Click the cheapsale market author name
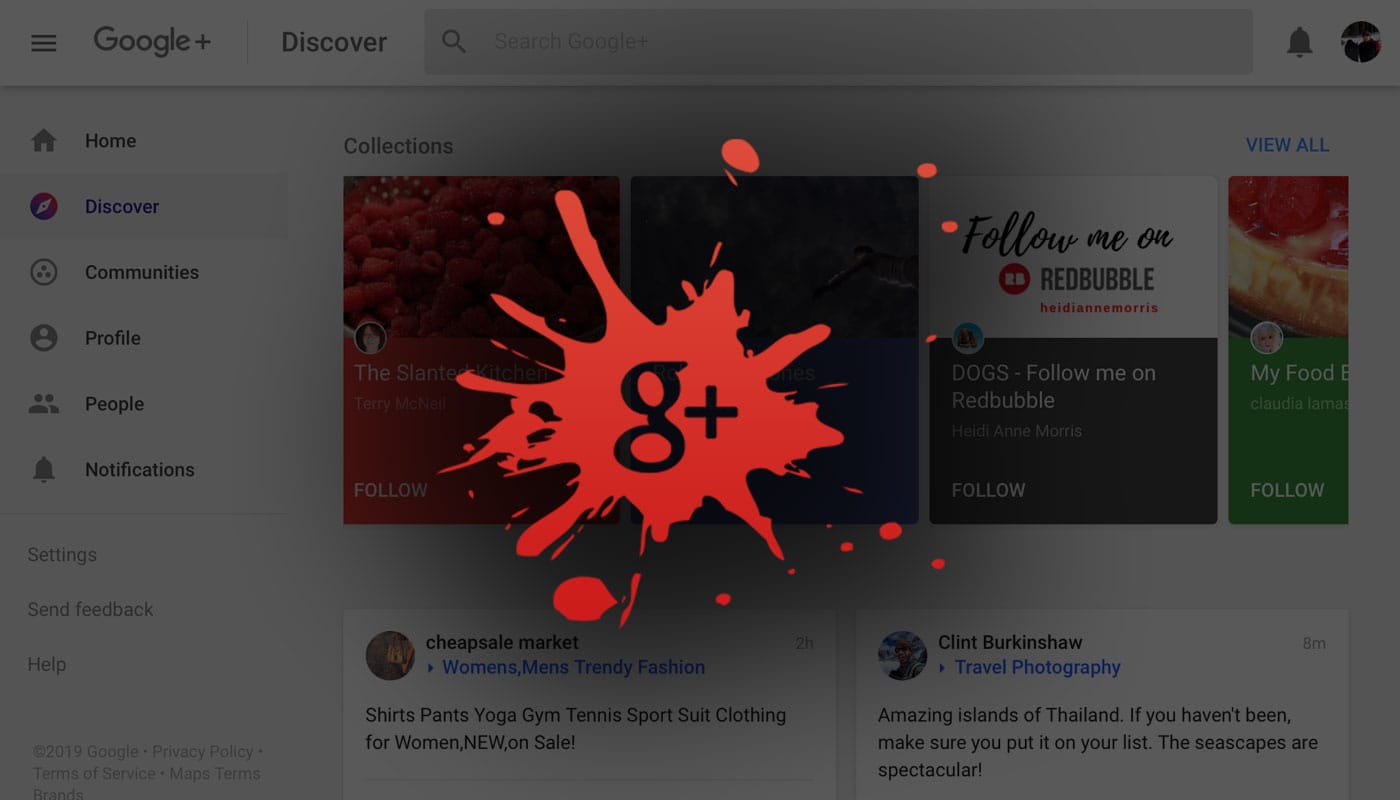Viewport: 1400px width, 800px height. (502, 643)
